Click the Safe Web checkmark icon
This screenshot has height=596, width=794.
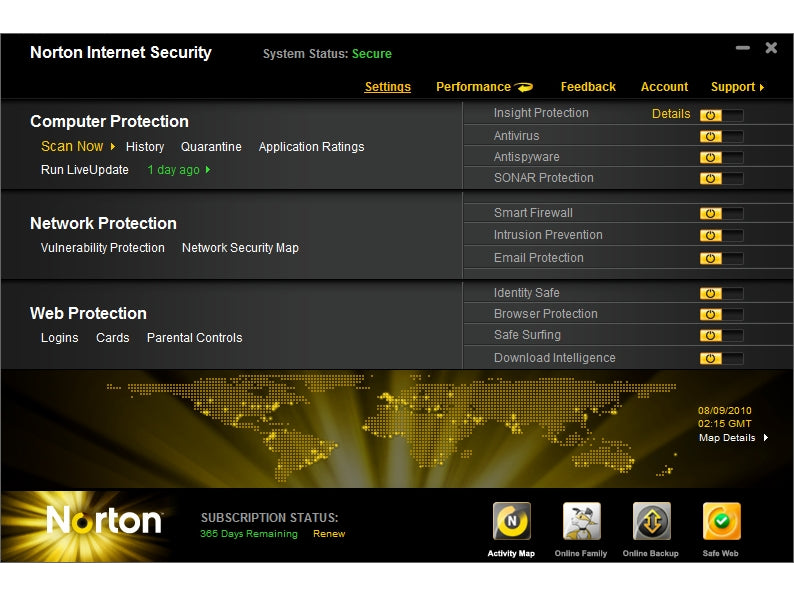click(721, 522)
